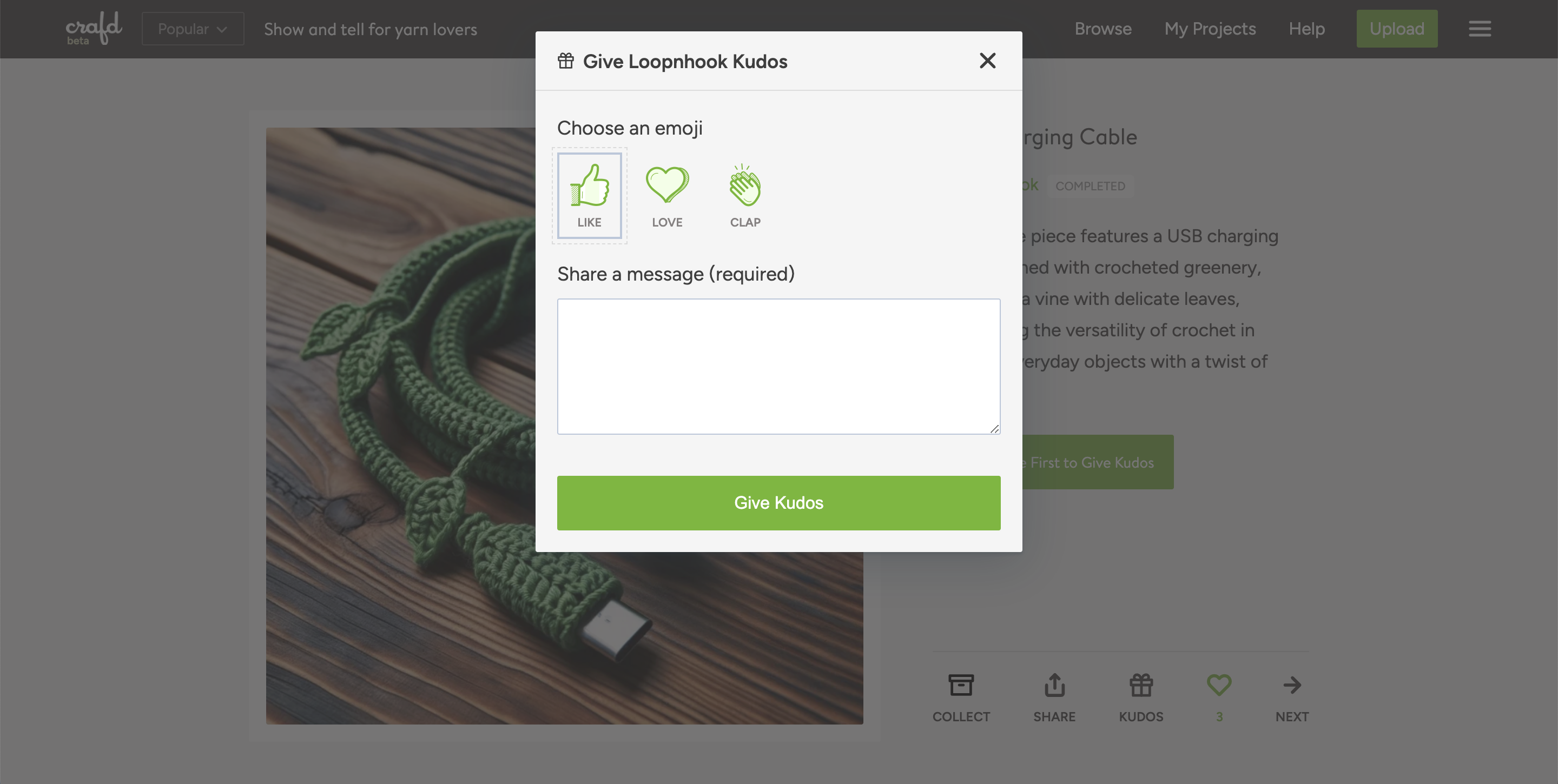Click the message text area
1558x784 pixels.
778,366
